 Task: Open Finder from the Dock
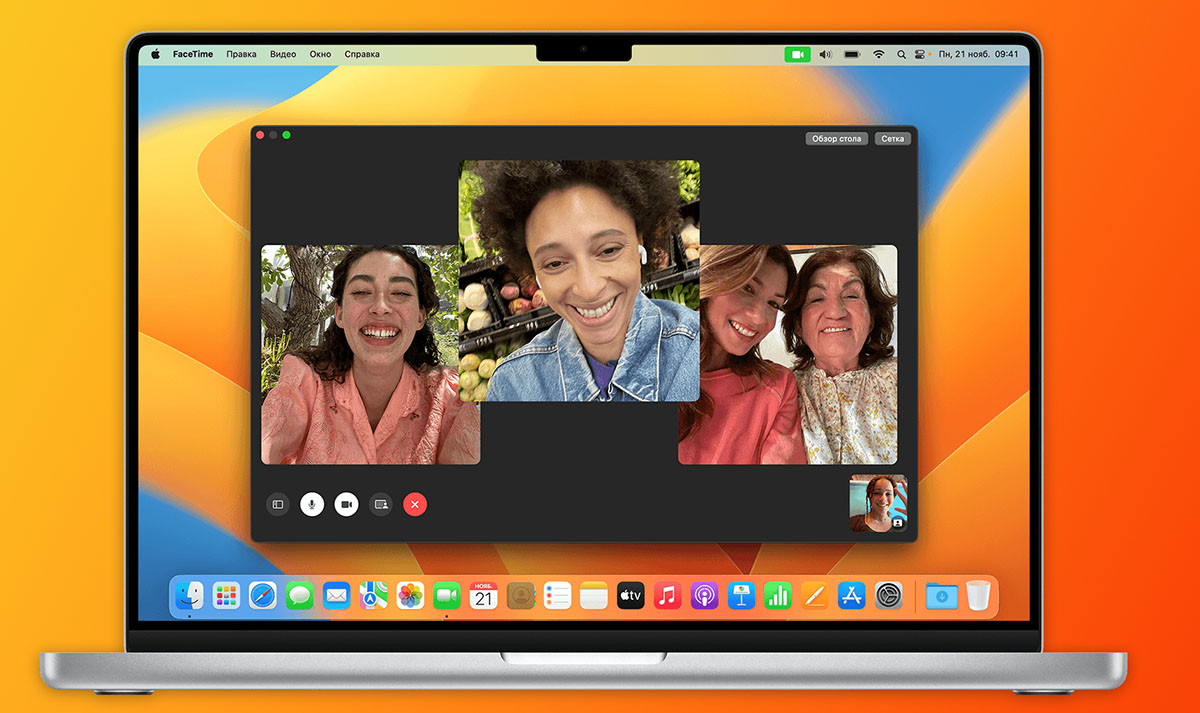(x=189, y=596)
